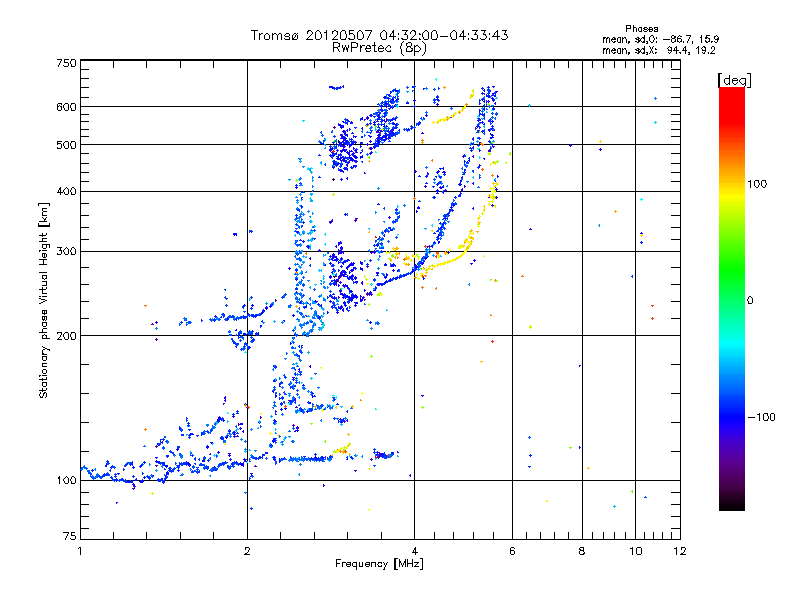Click the x-axis tick label '1'
The image size is (800, 600).
point(80,551)
